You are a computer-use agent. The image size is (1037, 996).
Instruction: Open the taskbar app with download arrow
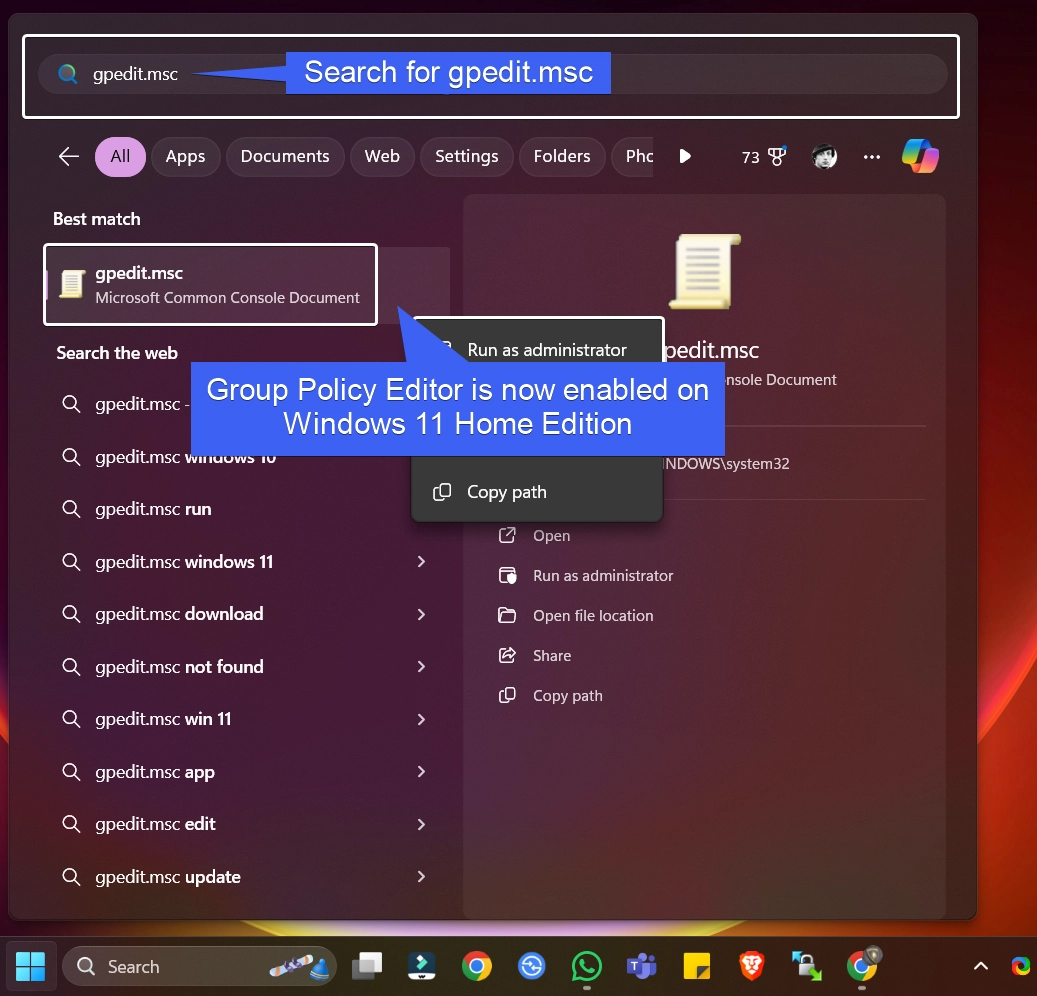pos(421,967)
